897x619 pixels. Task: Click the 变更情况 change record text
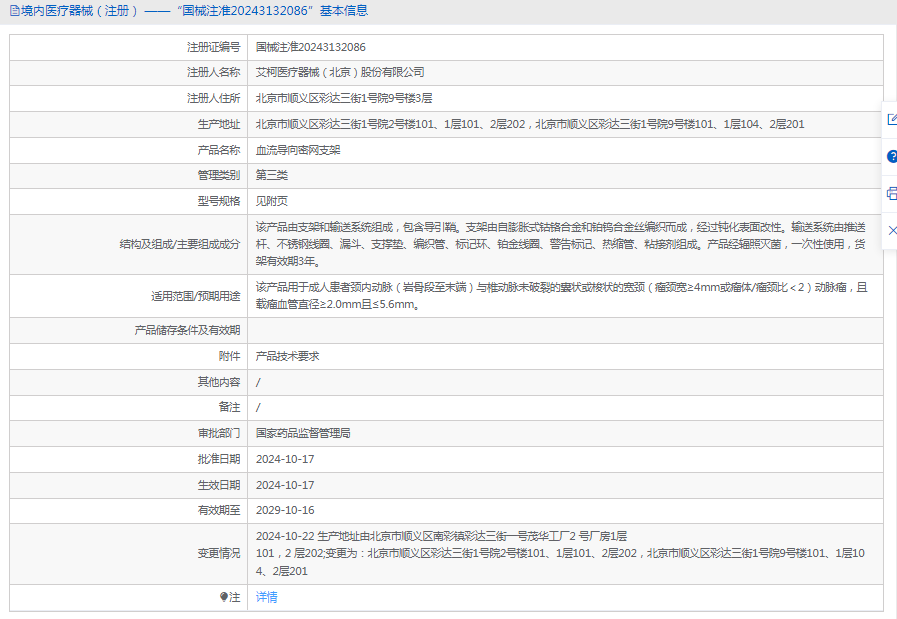coord(560,554)
